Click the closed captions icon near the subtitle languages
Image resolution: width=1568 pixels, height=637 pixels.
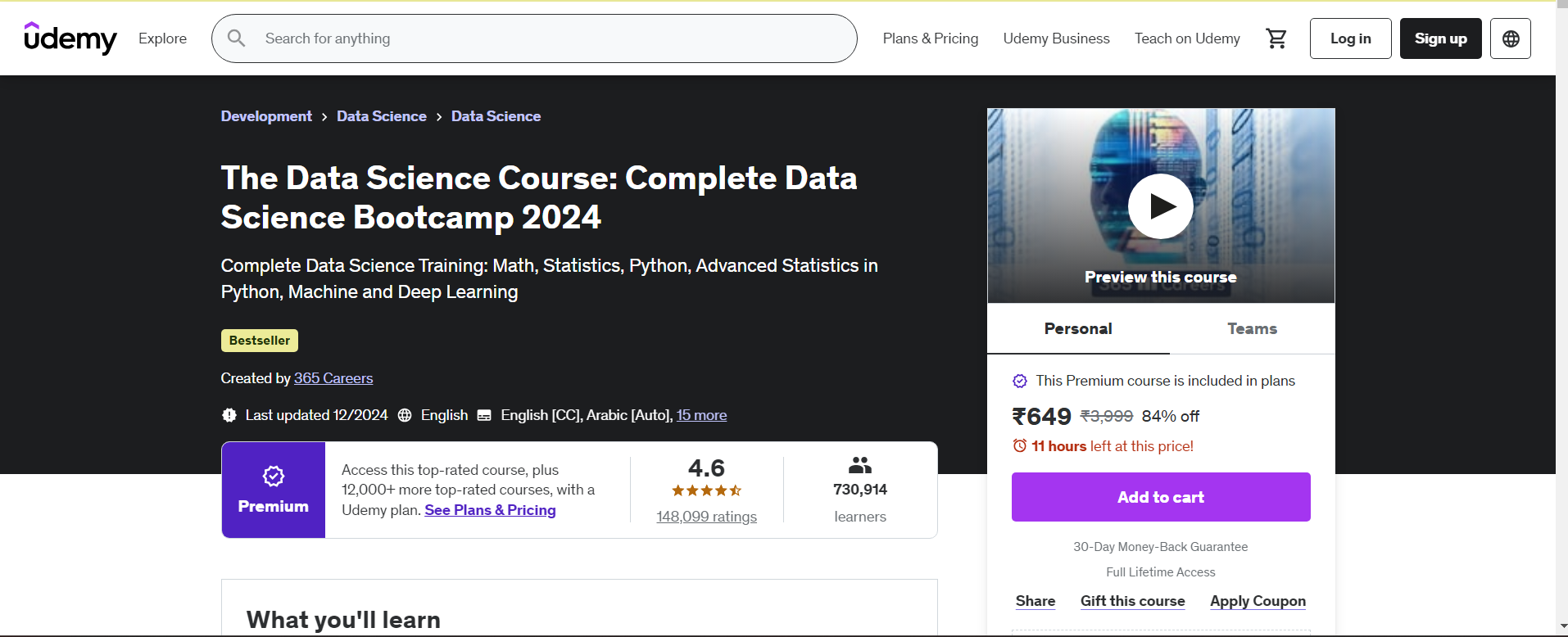(x=485, y=415)
